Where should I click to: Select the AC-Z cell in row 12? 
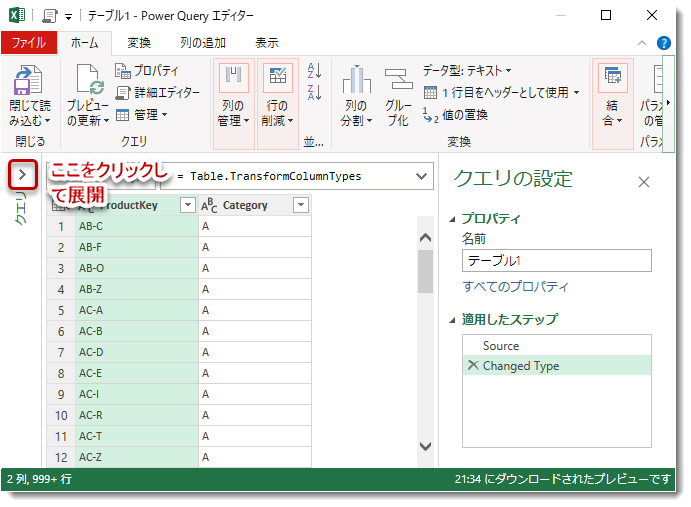pos(137,457)
